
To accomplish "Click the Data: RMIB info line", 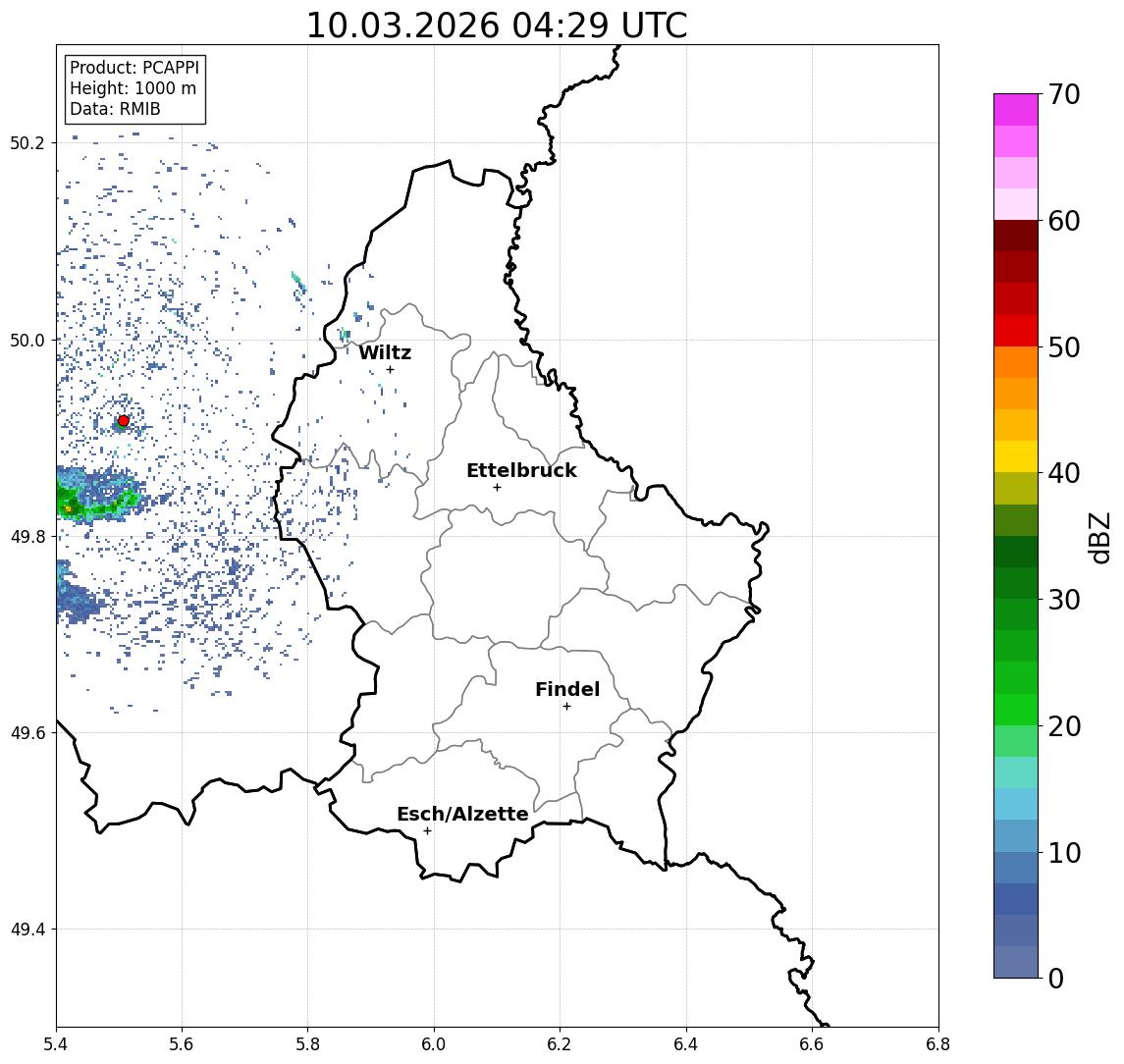I will click(x=115, y=109).
